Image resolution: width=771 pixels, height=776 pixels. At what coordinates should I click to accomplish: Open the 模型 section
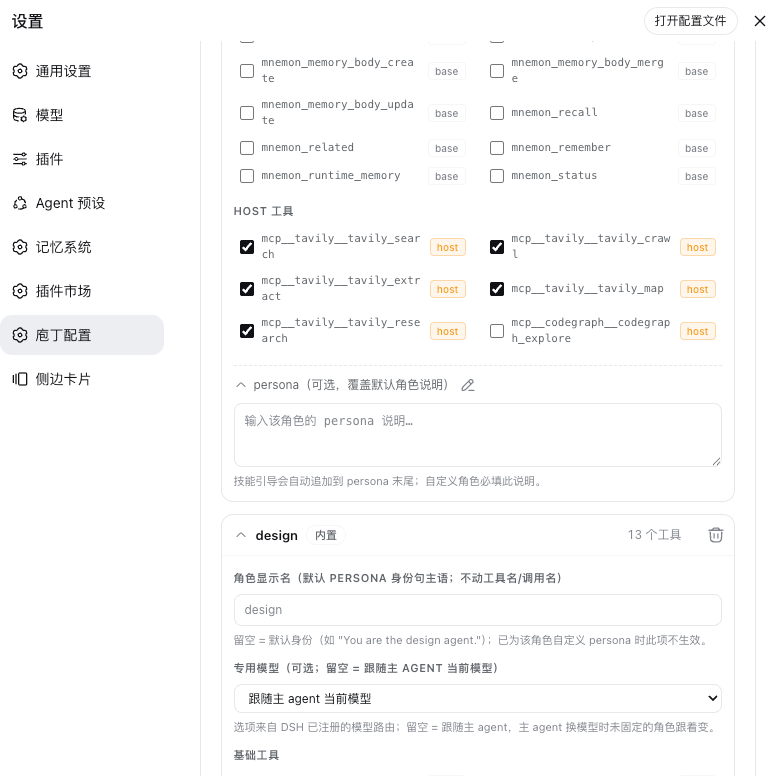[x=82, y=115]
